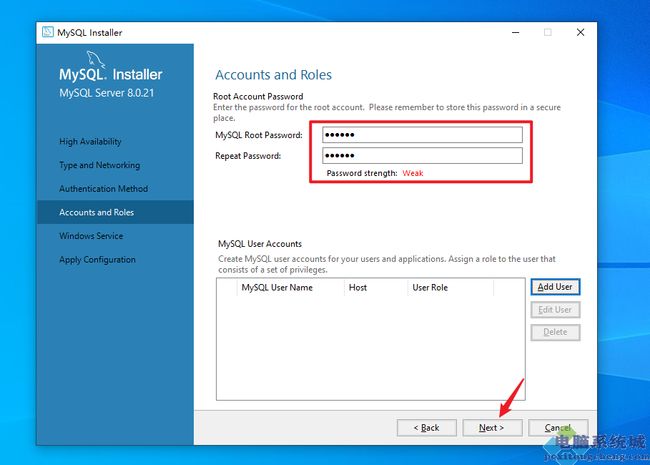Go back with the Back button
650x465 pixels.
(x=427, y=428)
